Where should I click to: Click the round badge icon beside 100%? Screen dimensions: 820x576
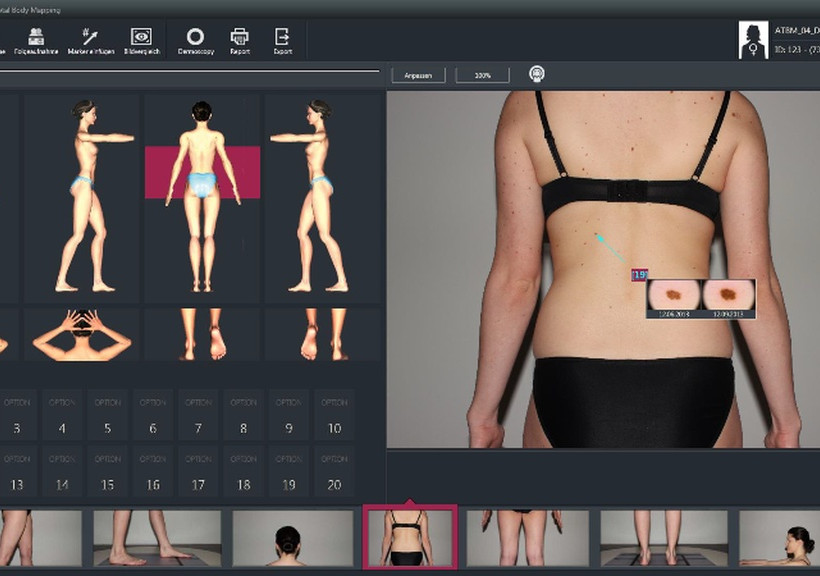537,74
